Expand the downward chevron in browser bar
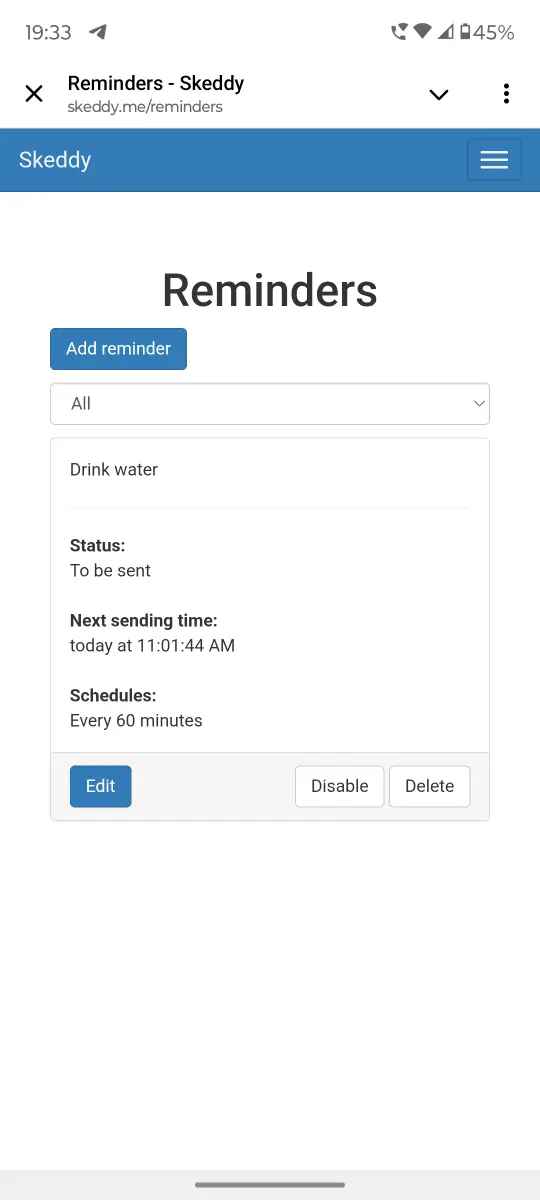 tap(438, 95)
